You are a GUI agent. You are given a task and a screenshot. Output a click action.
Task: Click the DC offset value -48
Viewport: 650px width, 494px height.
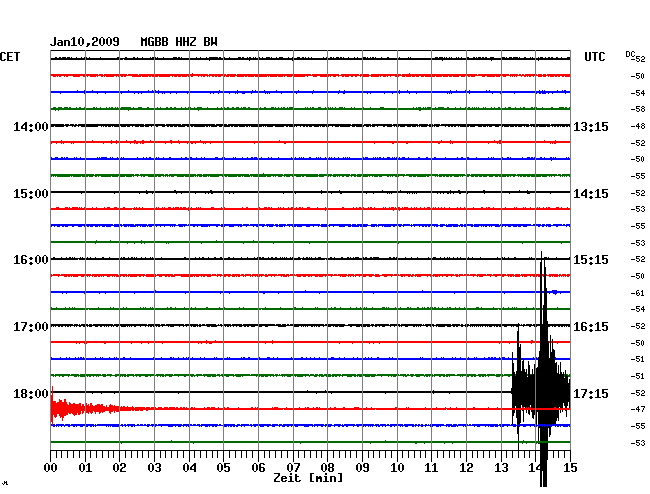638,126
